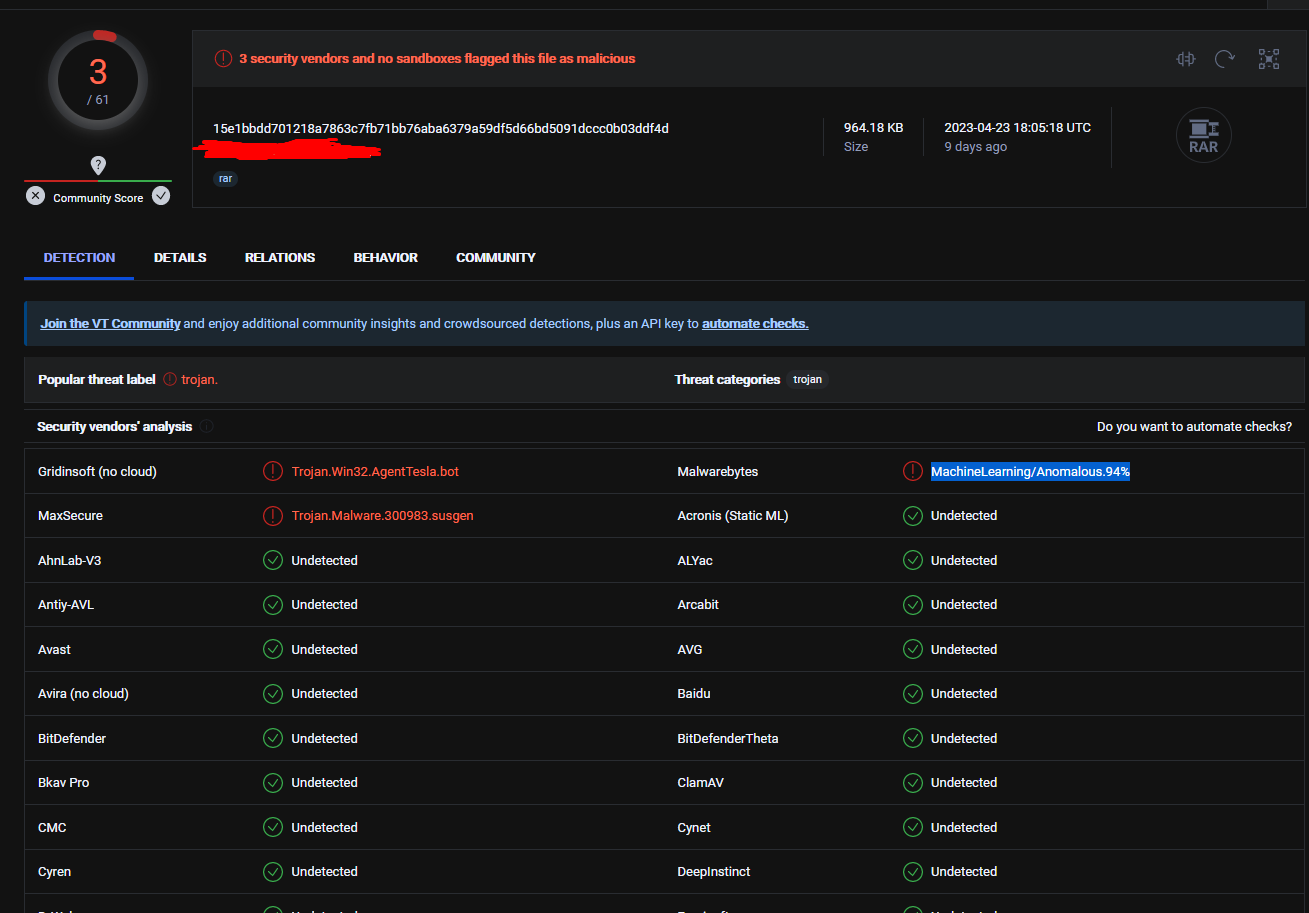
Task: Switch to the DETAILS tab
Action: tap(180, 258)
